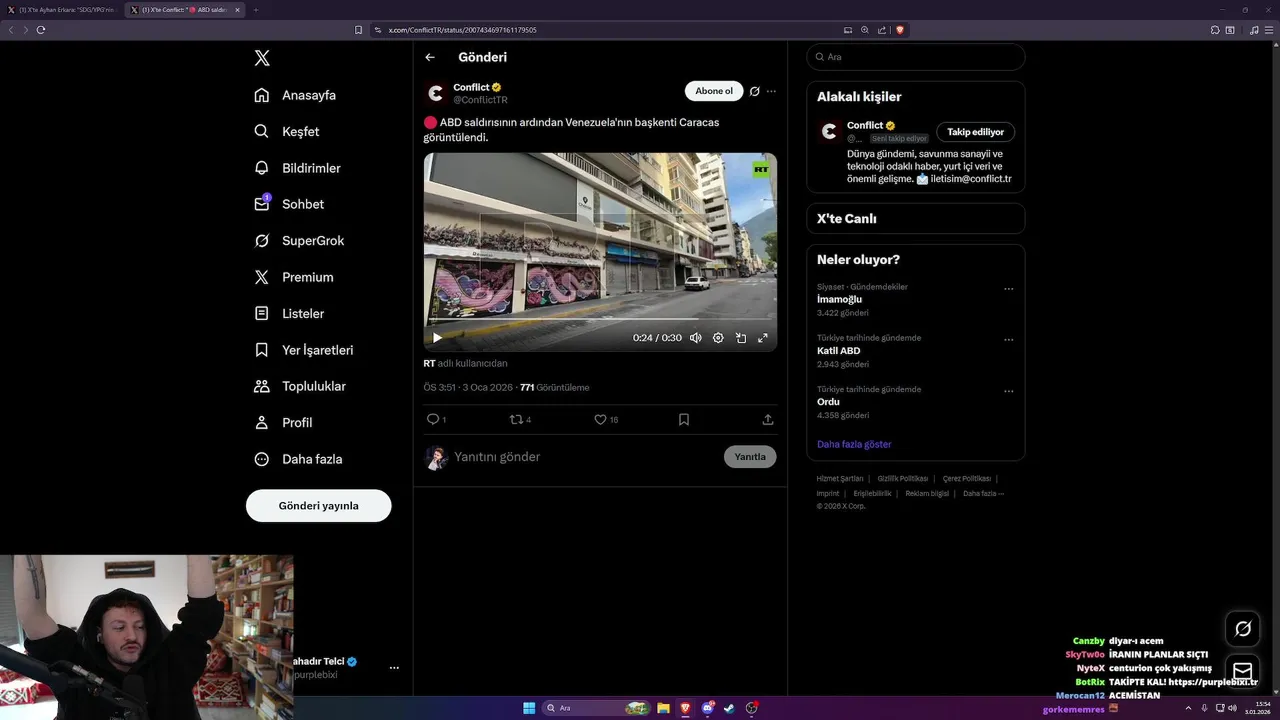Screen dimensions: 1280x720
Task: Click the post's repost icon
Action: (517, 419)
